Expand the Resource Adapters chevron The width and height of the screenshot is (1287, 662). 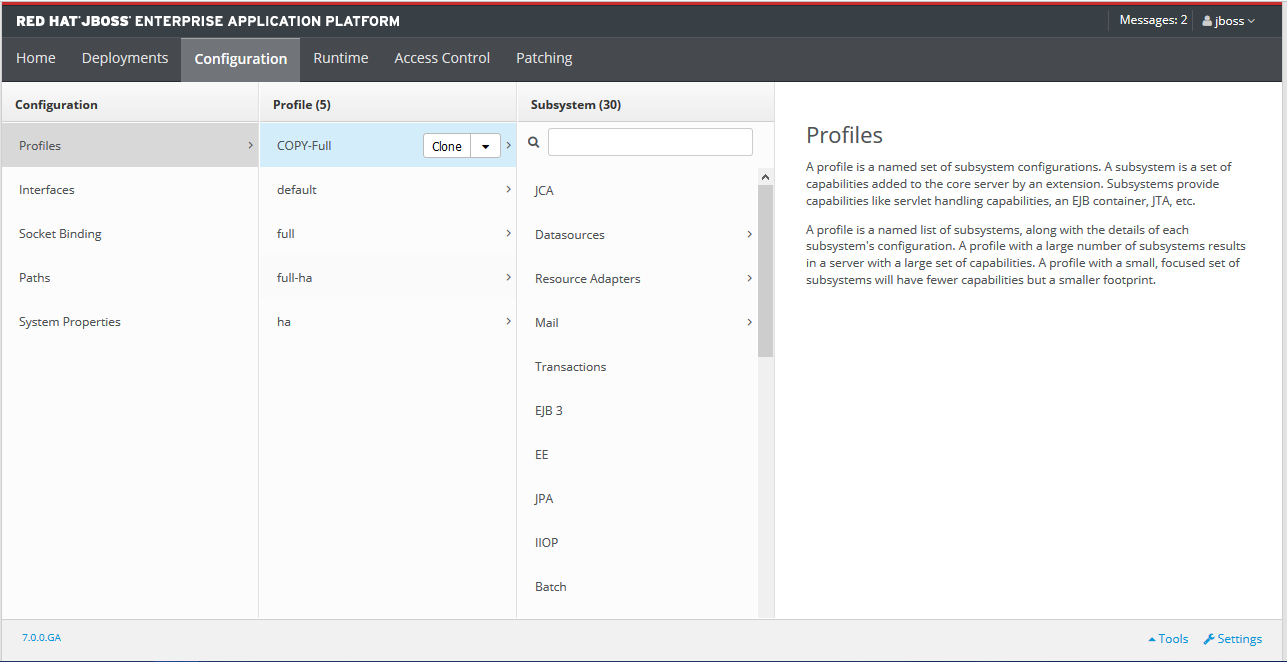(x=750, y=278)
